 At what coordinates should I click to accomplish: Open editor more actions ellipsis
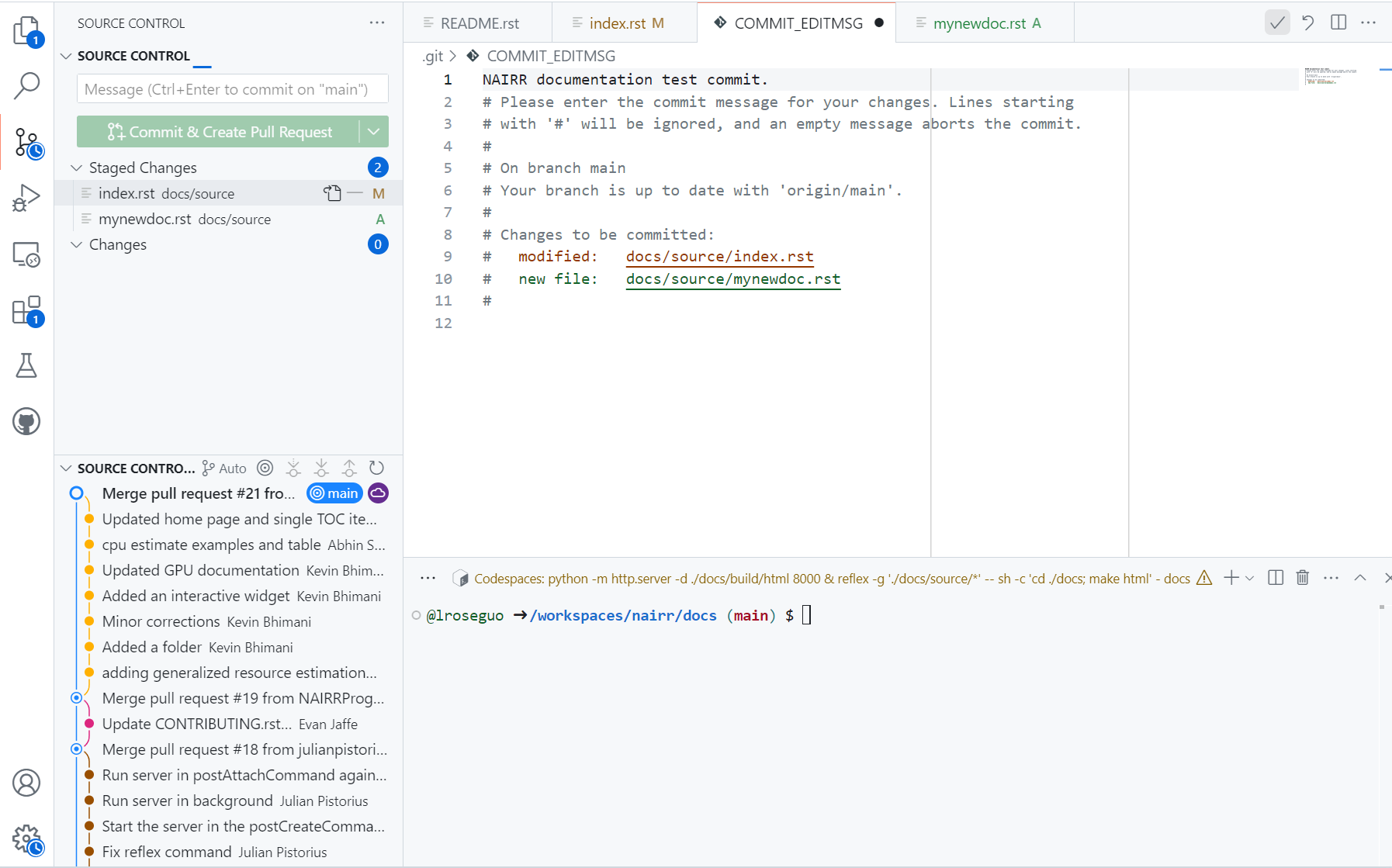point(1369,22)
